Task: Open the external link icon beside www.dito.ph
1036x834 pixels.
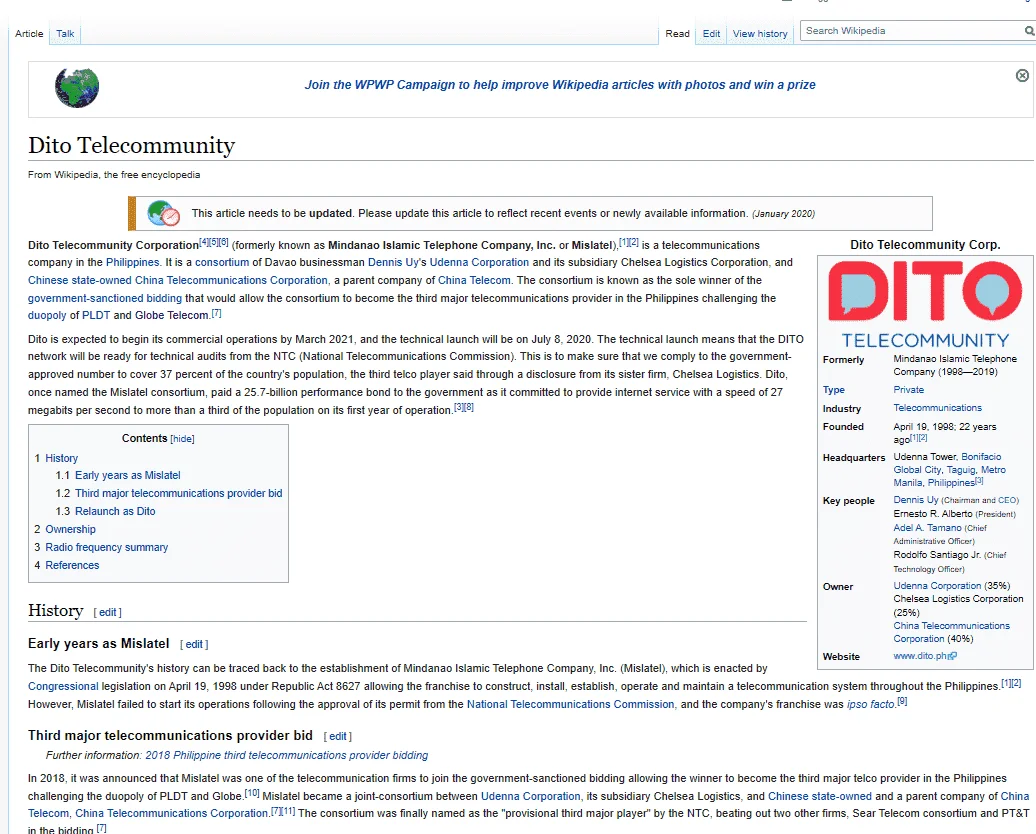Action: click(953, 656)
